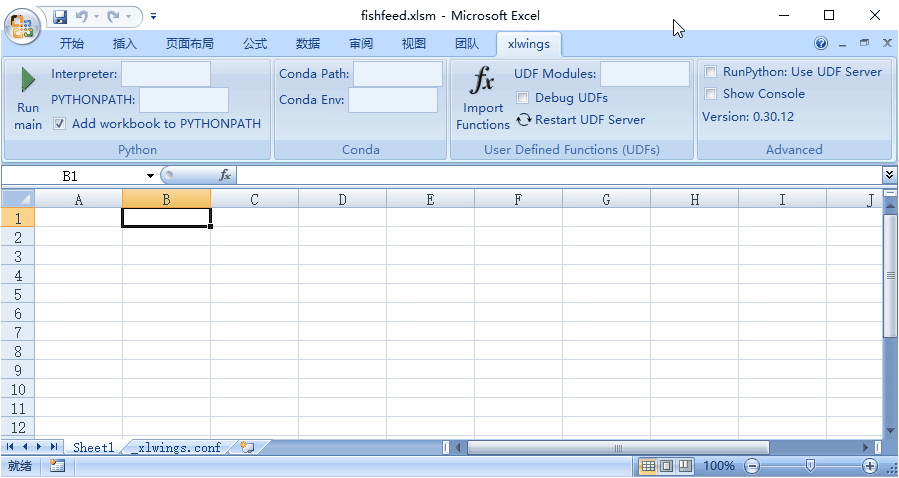Viewport: 899px width, 478px height.
Task: Select column G header
Action: pyautogui.click(x=606, y=199)
